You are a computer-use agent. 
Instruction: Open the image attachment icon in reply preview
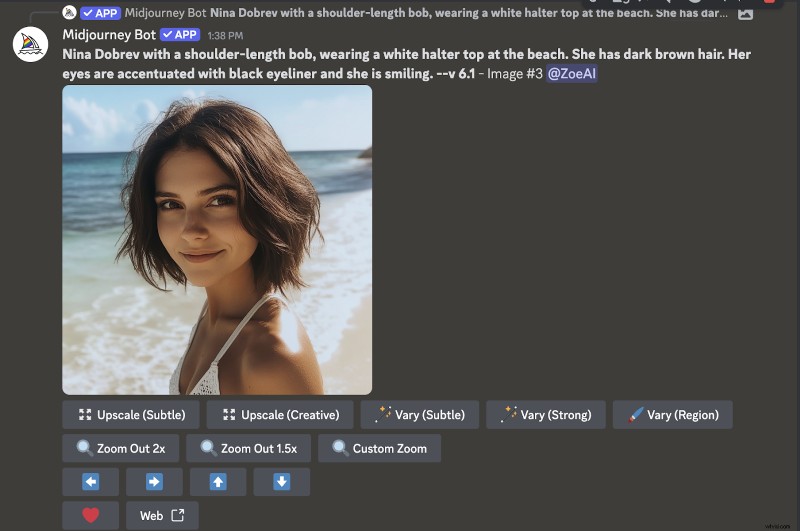tap(745, 13)
